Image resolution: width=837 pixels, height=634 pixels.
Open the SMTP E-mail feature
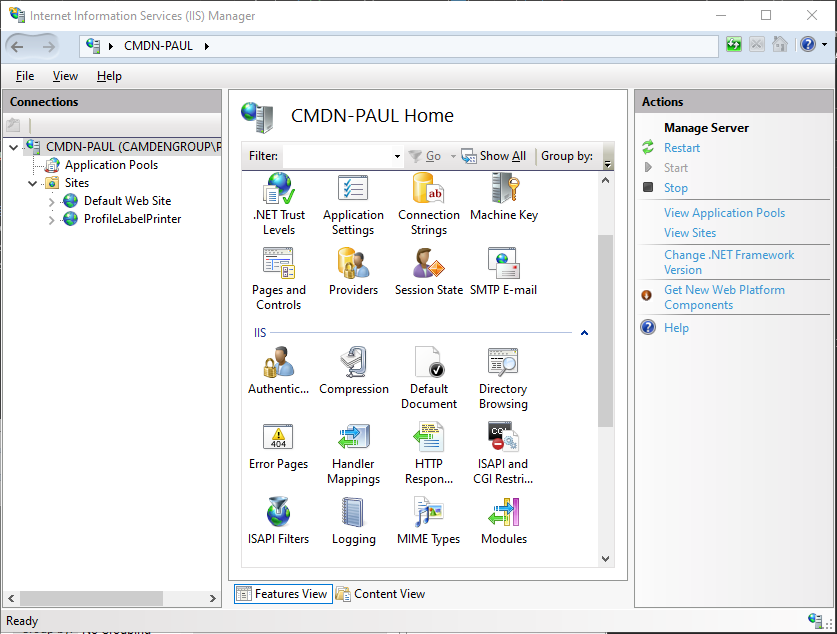(503, 272)
